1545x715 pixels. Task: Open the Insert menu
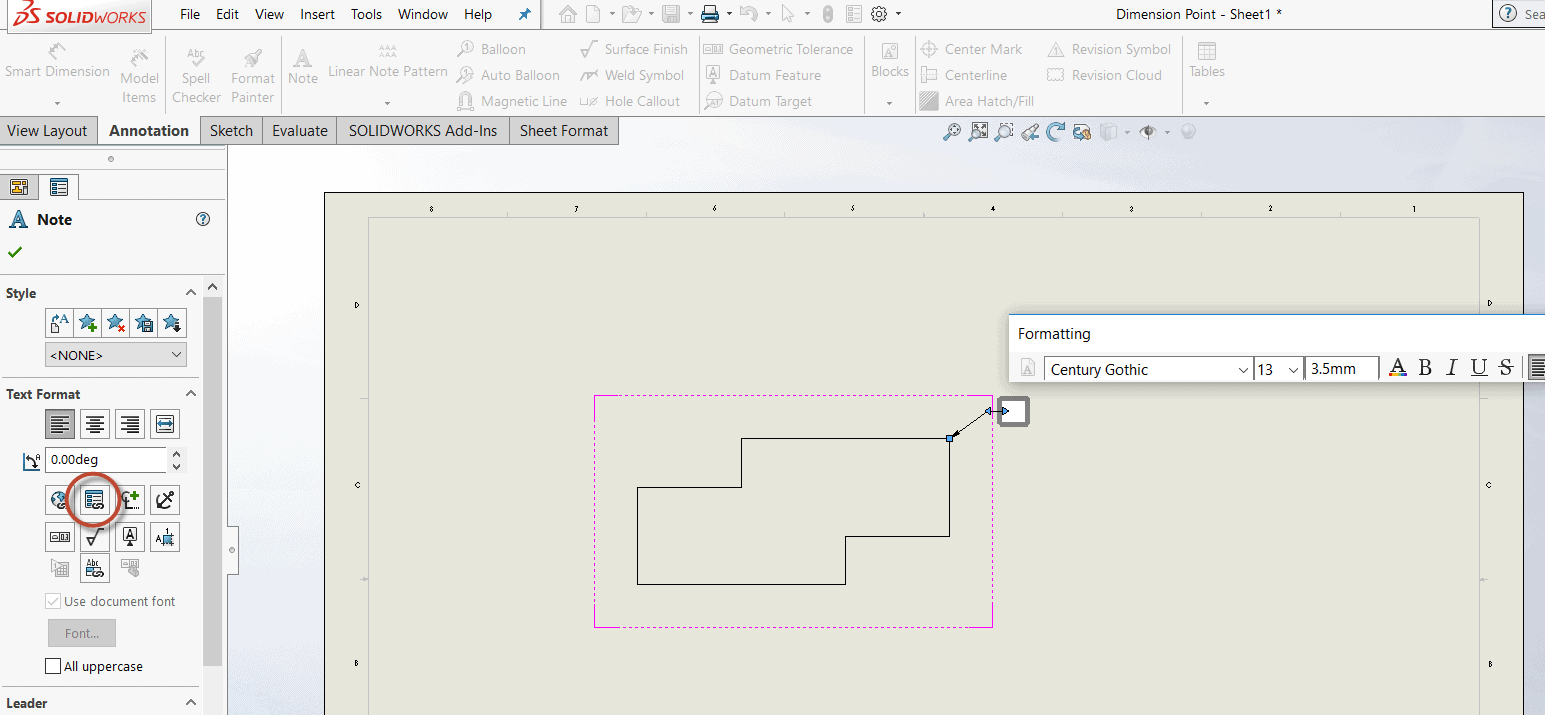coord(318,14)
